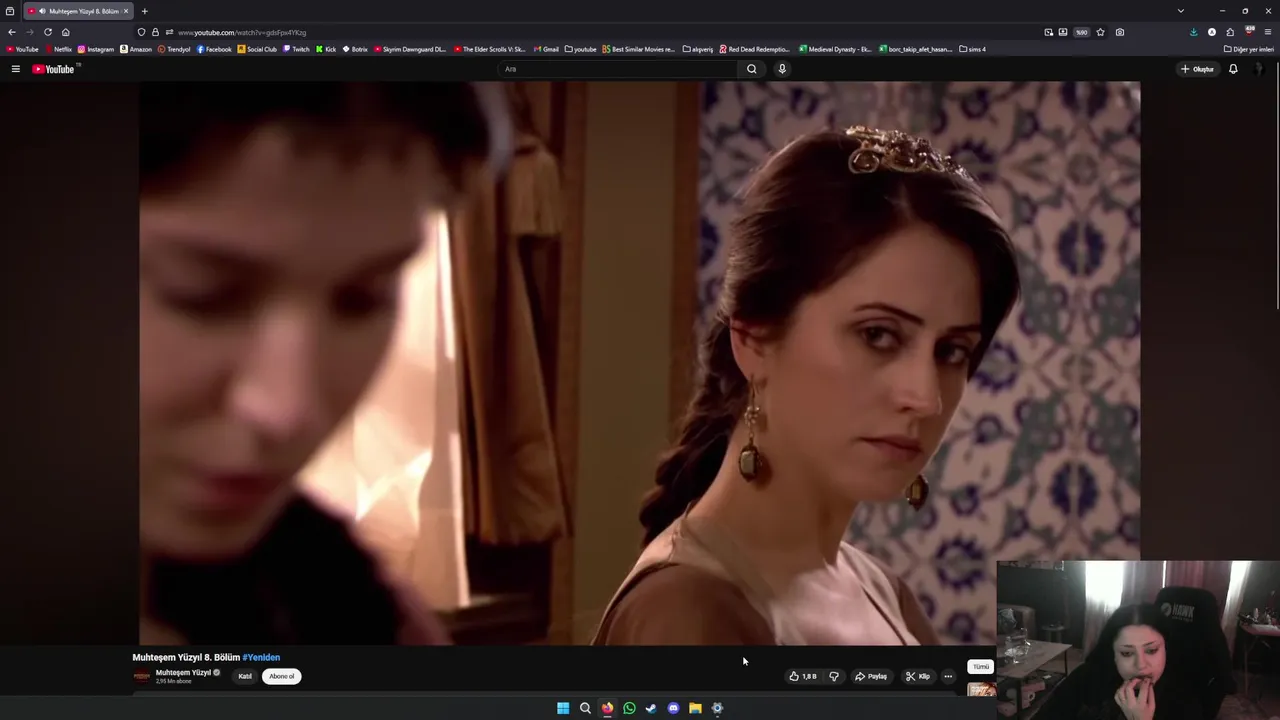The image size is (1280, 720).
Task: Open Discord from taskbar
Action: (x=673, y=708)
